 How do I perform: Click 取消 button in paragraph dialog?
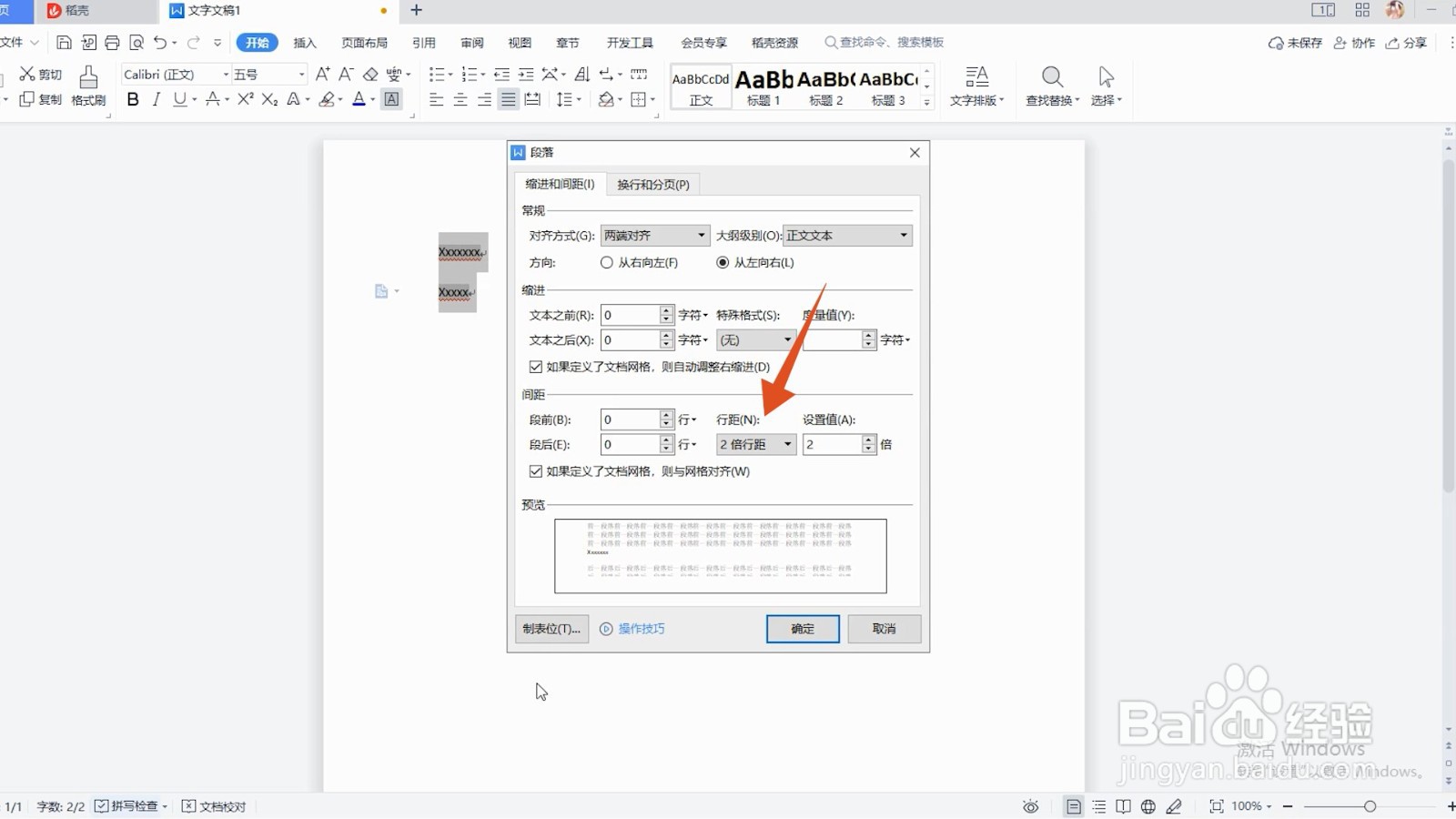pos(885,629)
